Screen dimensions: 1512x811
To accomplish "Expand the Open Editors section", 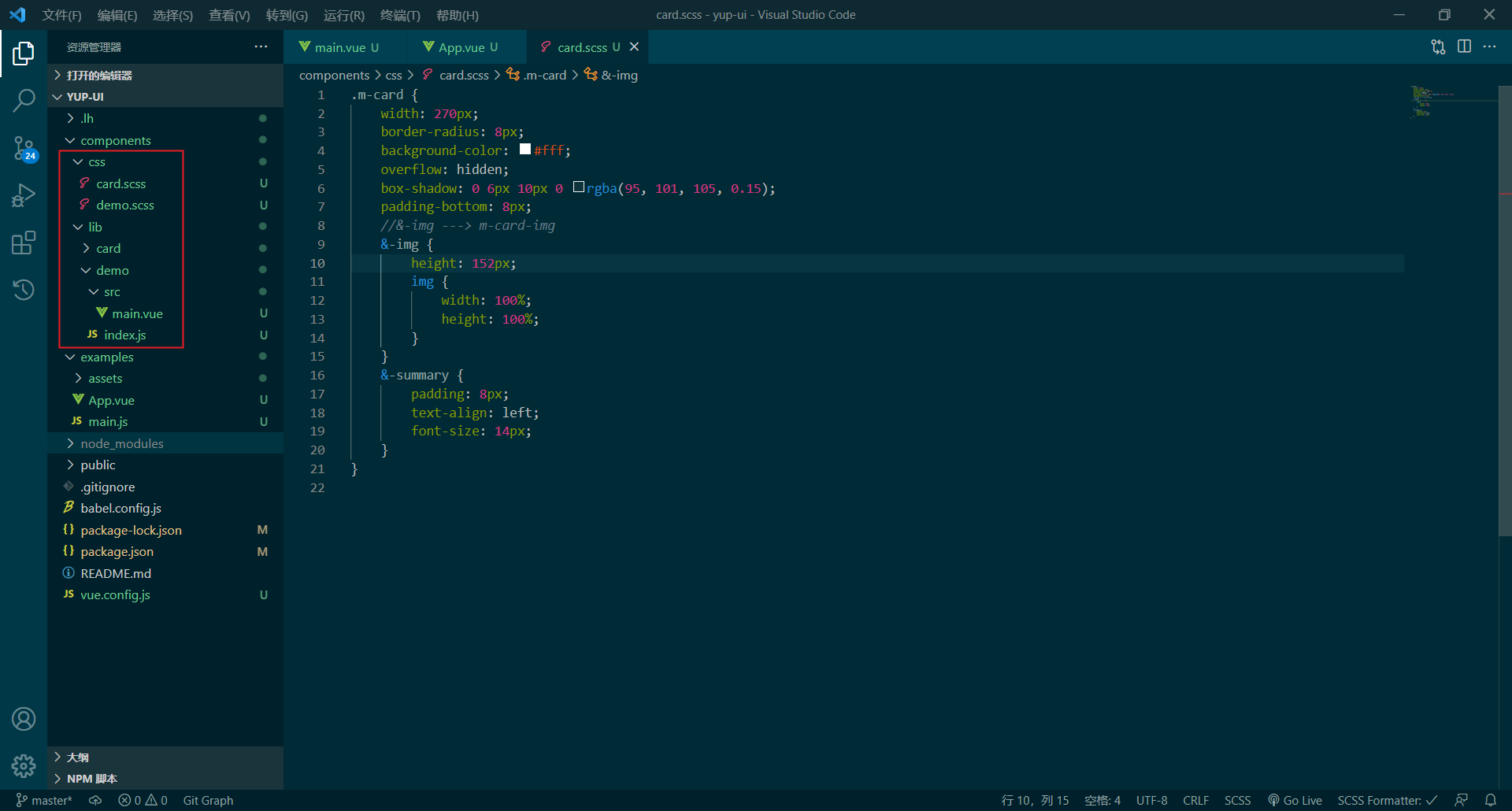I will click(x=165, y=75).
